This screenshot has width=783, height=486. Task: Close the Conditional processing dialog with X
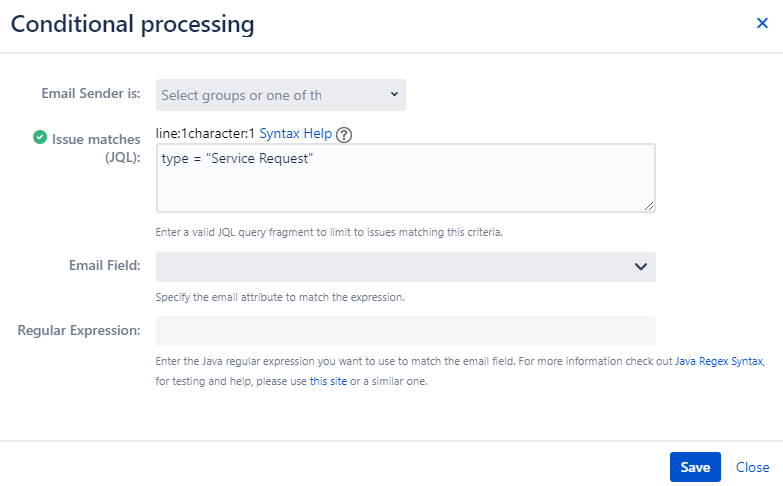[762, 23]
